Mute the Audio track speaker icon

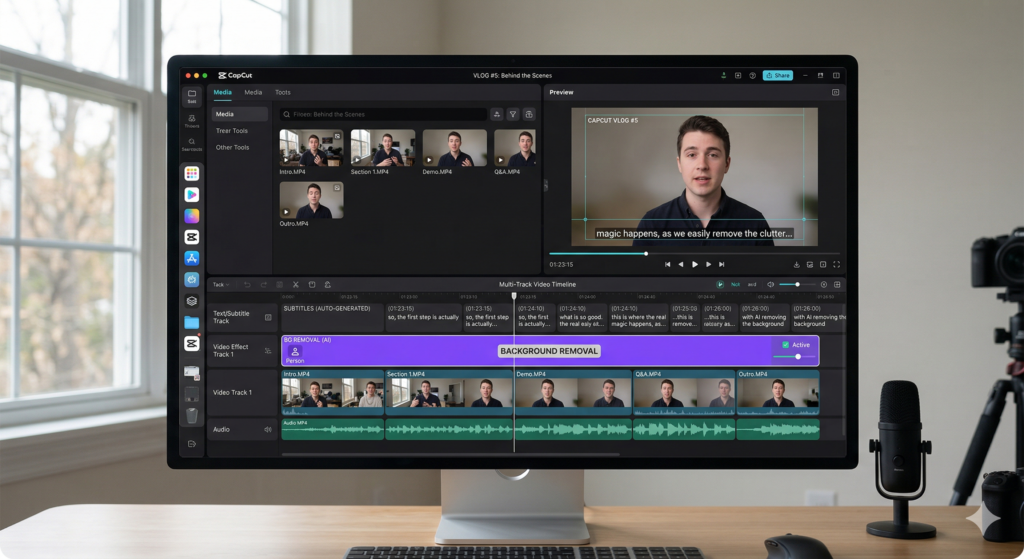click(x=268, y=430)
